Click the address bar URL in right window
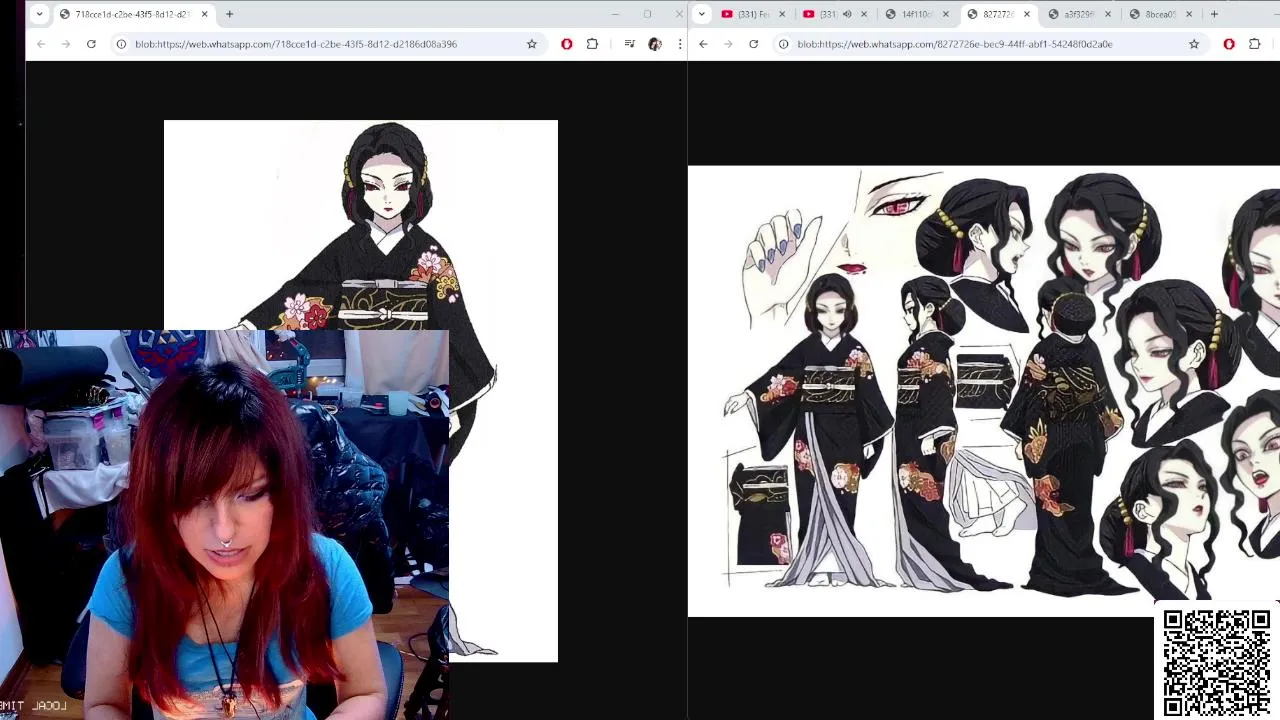The width and height of the screenshot is (1280, 720). coord(955,44)
